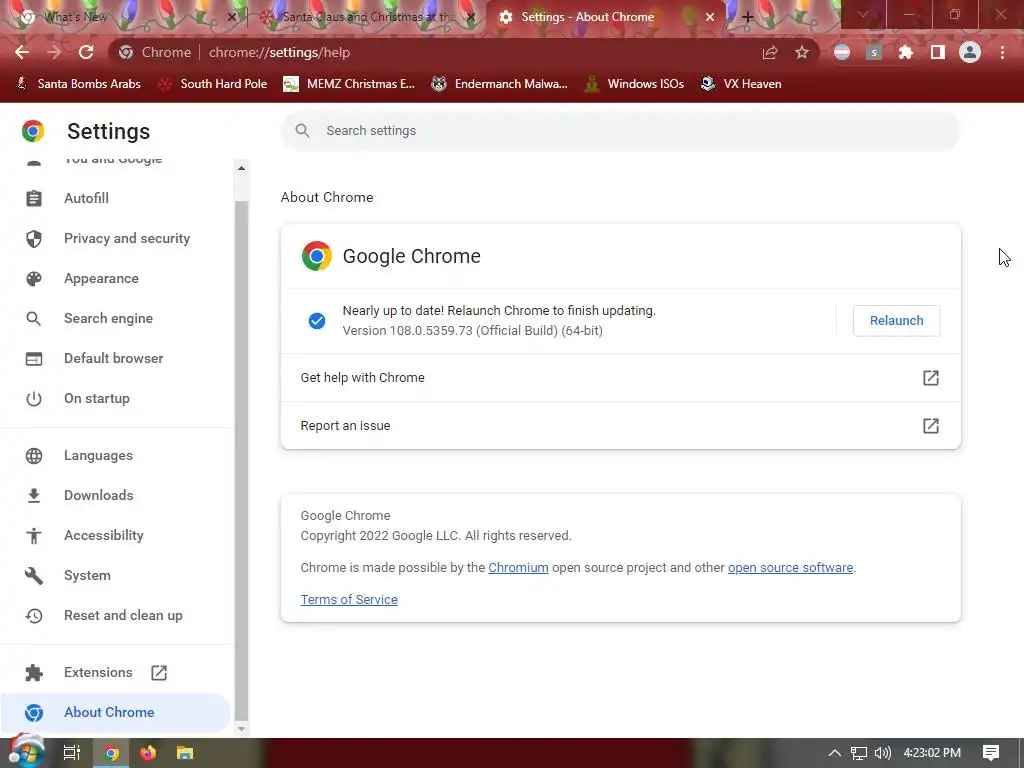Open Appearance settings
The height and width of the screenshot is (768, 1024).
pos(116,278)
